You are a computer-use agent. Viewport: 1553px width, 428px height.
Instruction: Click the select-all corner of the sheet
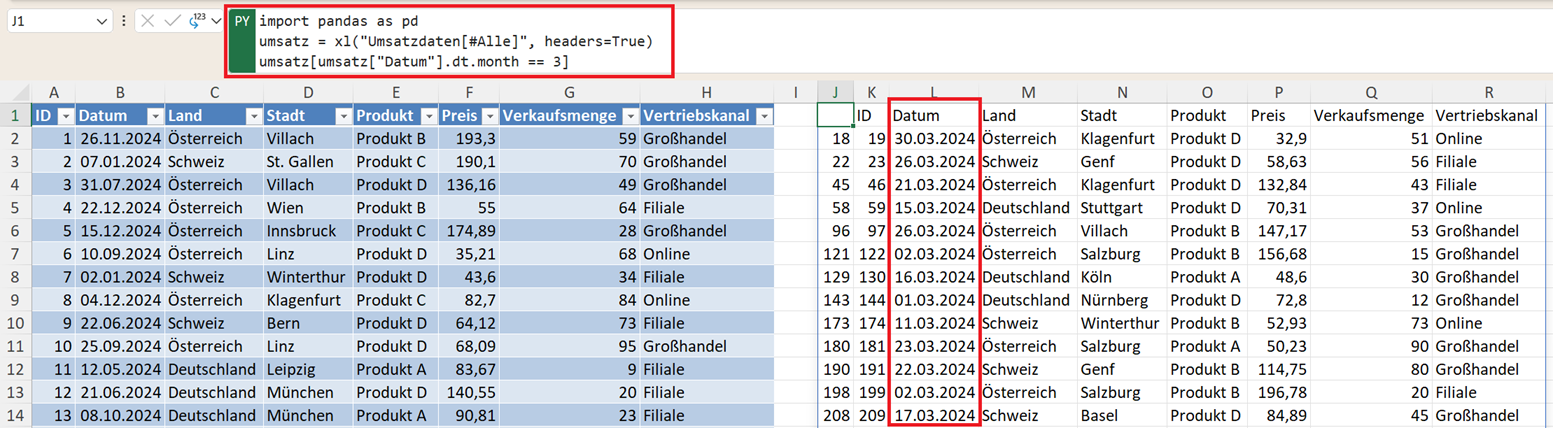point(16,92)
